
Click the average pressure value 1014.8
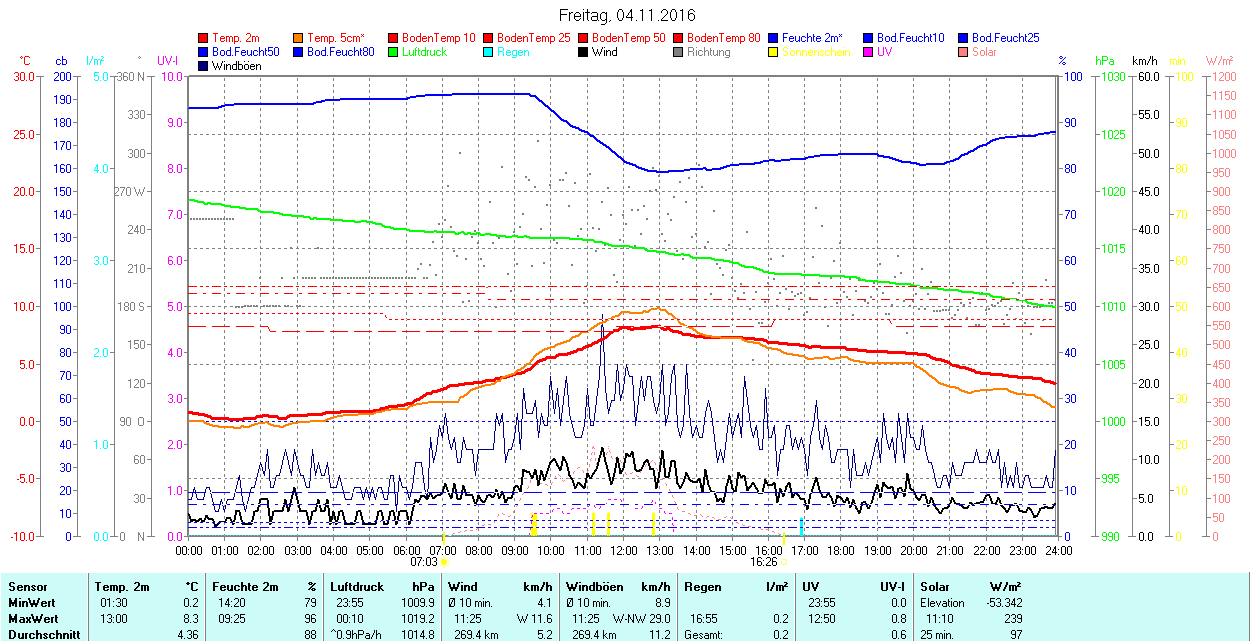click(418, 635)
